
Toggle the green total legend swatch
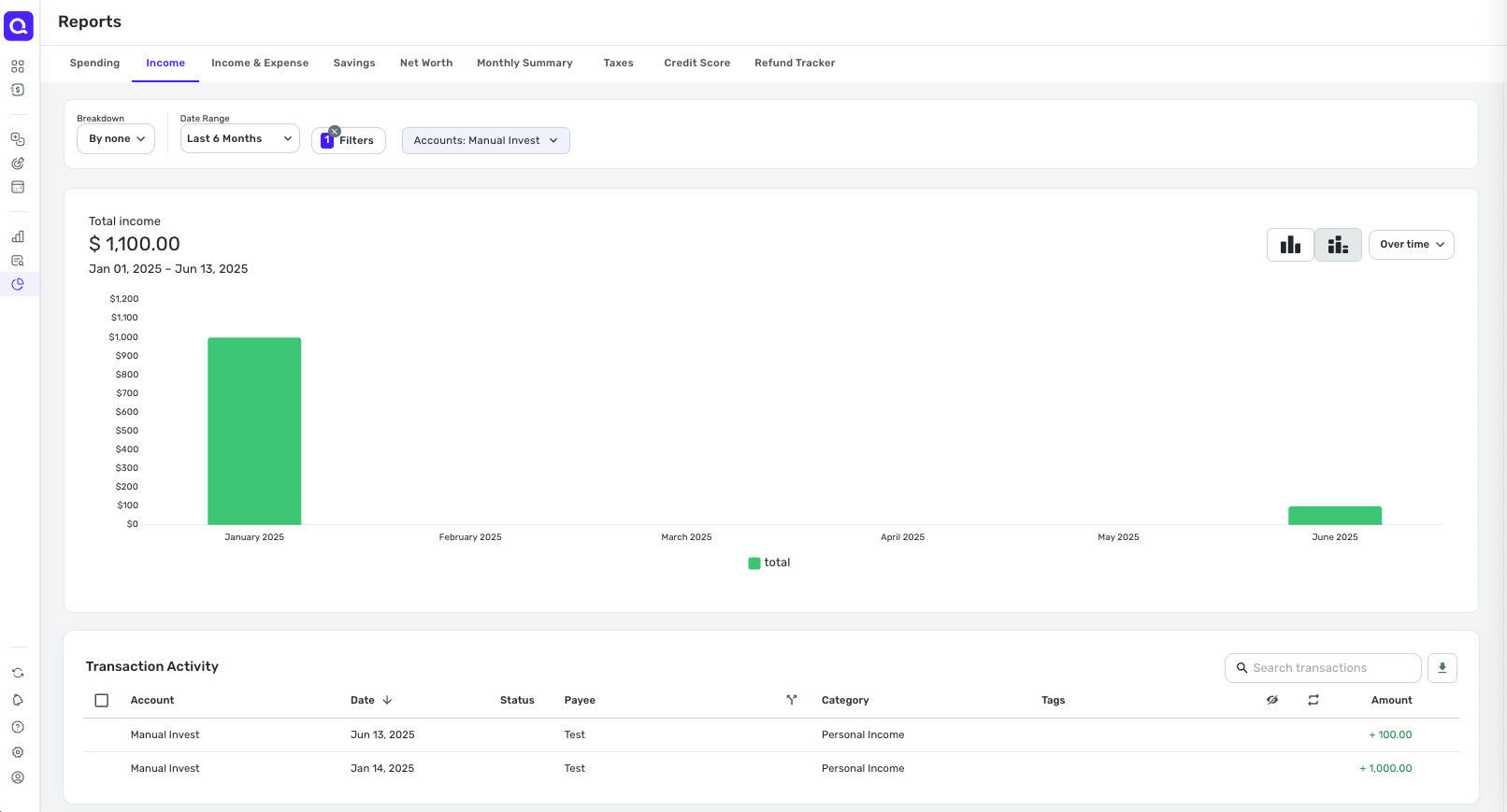click(754, 563)
